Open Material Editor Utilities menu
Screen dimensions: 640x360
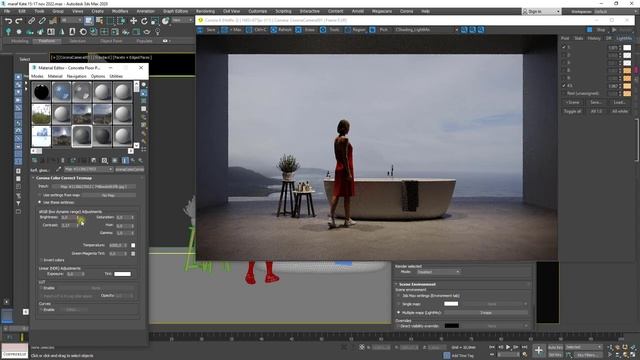(x=116, y=76)
